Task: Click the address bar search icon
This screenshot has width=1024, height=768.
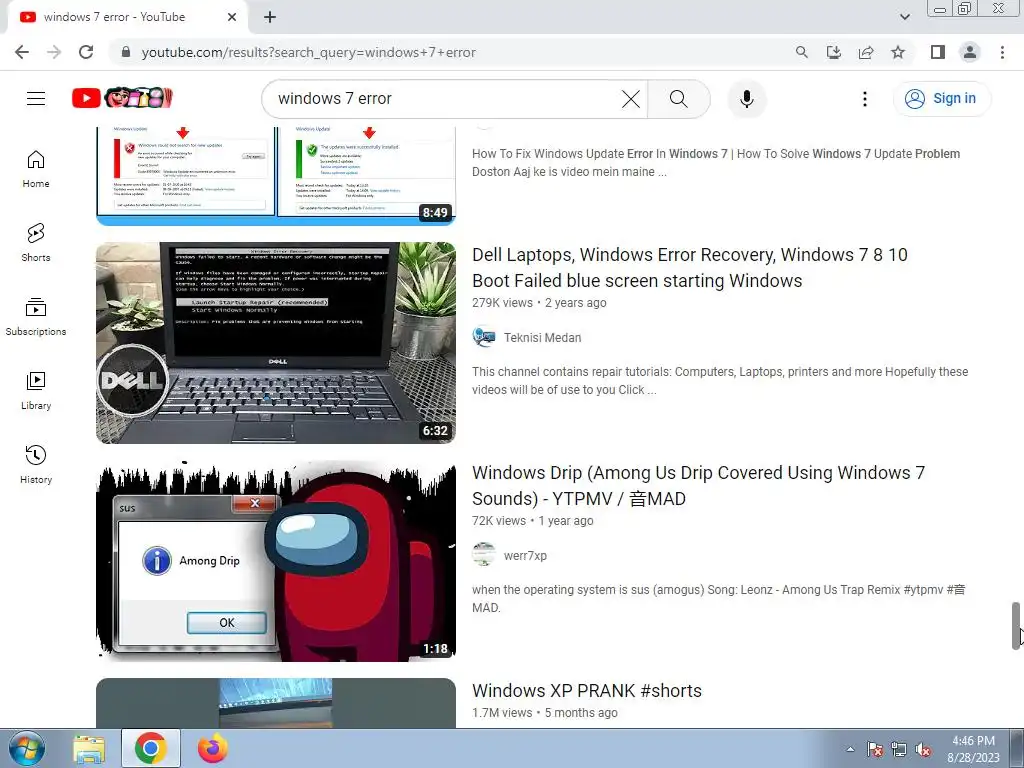Action: 801,52
